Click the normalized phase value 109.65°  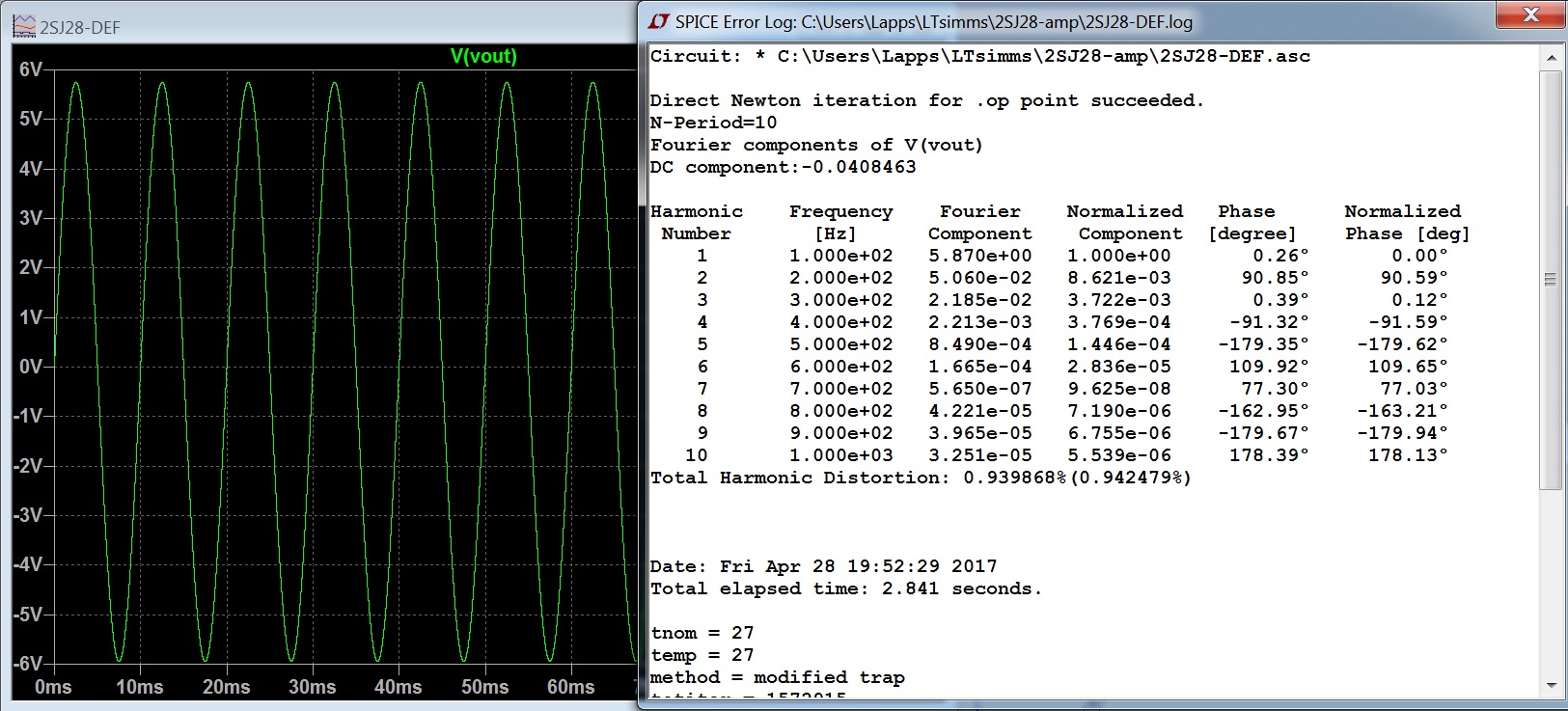(1408, 367)
